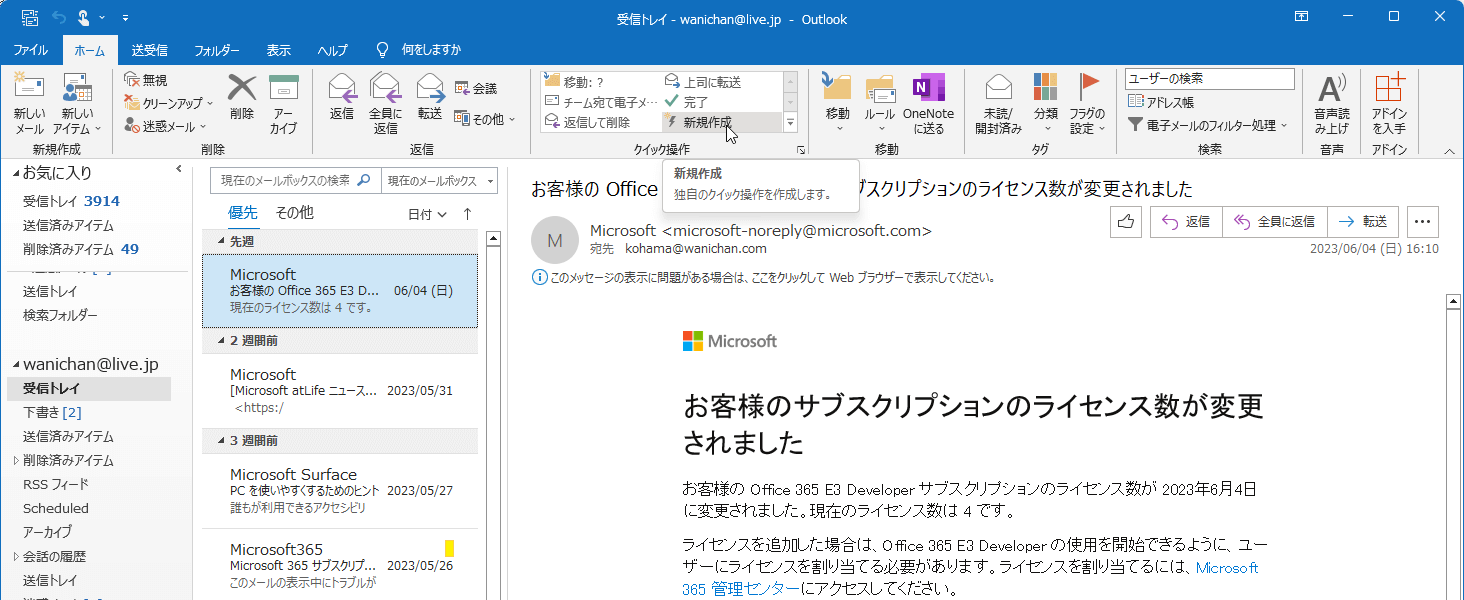Viewport: 1464px width, 600px height.
Task: Switch to フォルダー tab
Action: (x=217, y=50)
